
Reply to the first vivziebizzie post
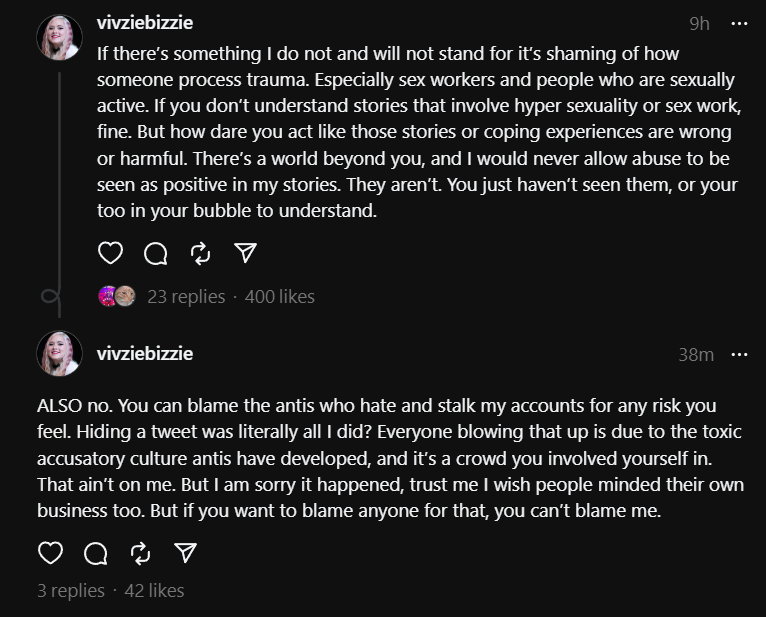click(x=156, y=254)
